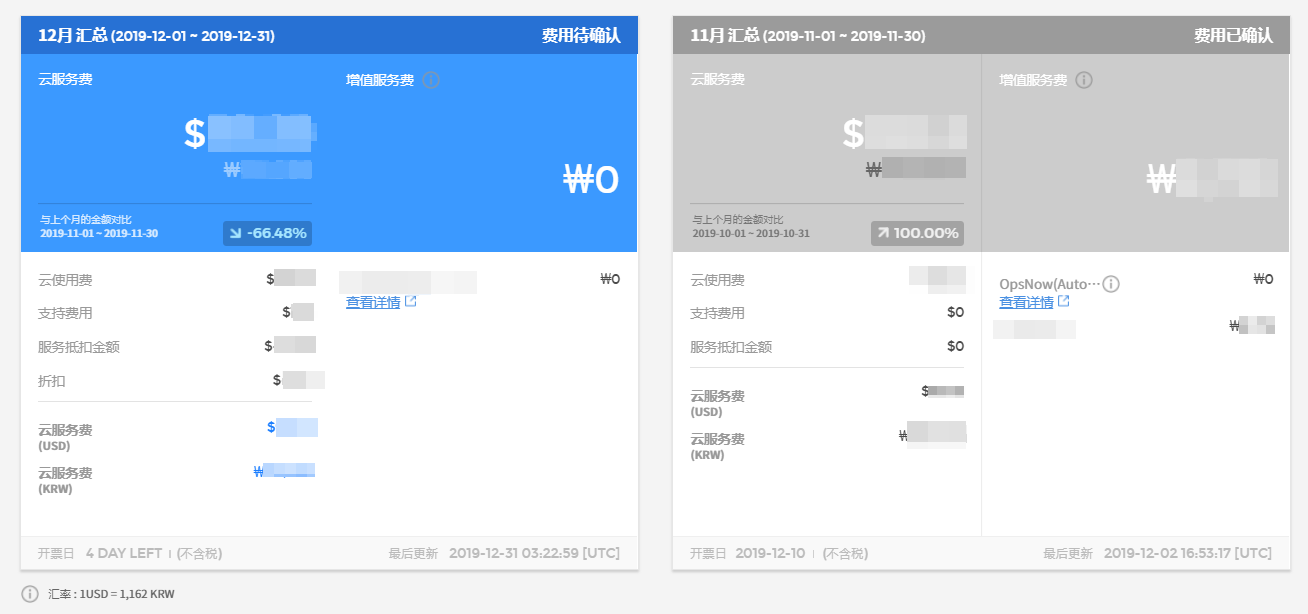Screen dimensions: 1308x614
Task: Click the 费用待确认 status label
Action: pos(581,36)
